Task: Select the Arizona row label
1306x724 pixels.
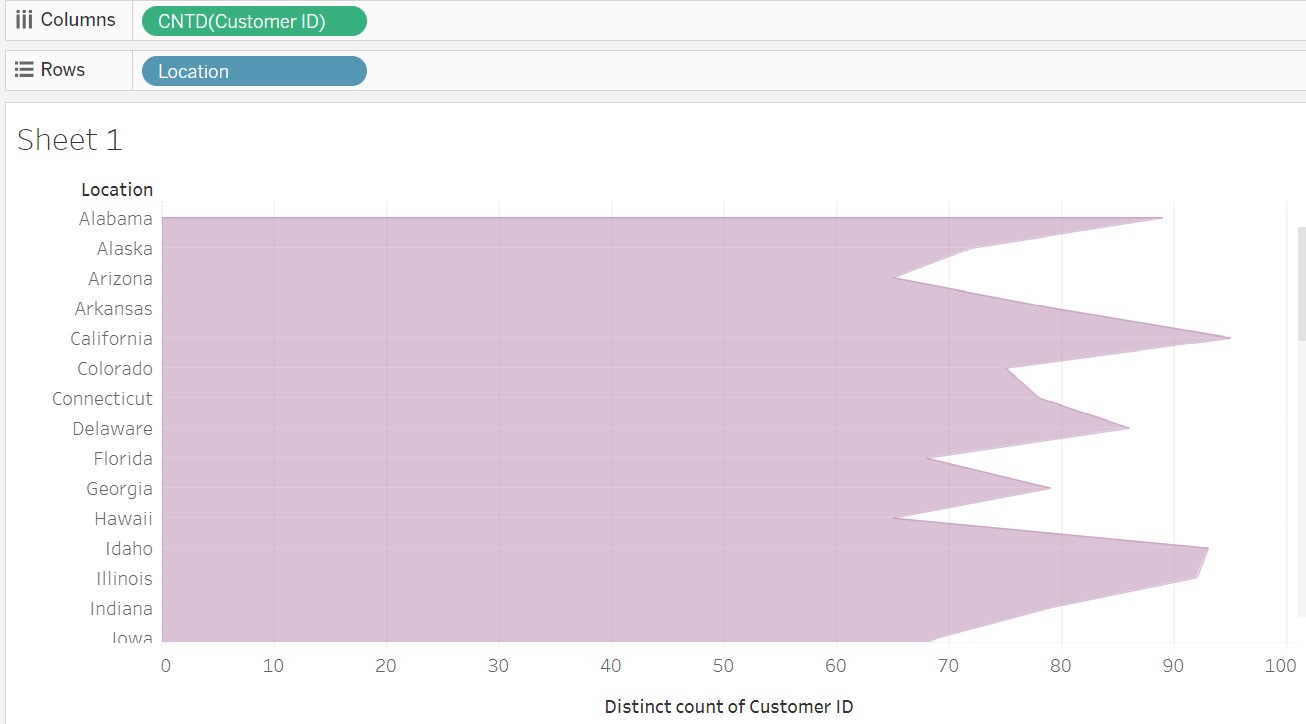Action: (x=120, y=279)
